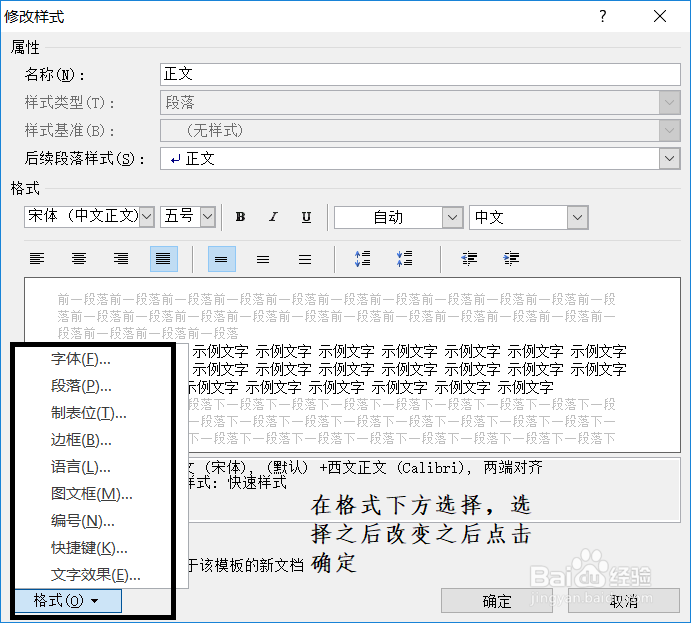Click the 取消 button
This screenshot has width=691, height=623.
tap(624, 601)
